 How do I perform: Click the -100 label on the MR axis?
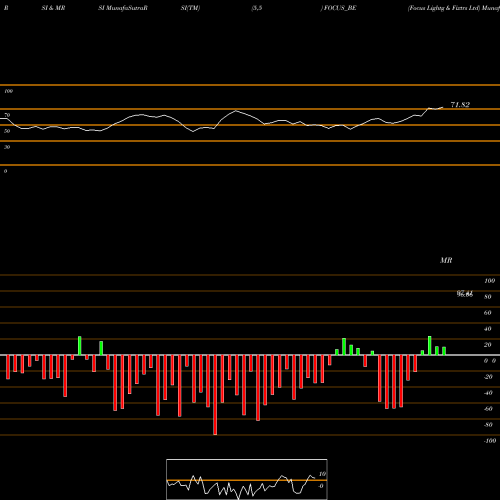(489, 441)
